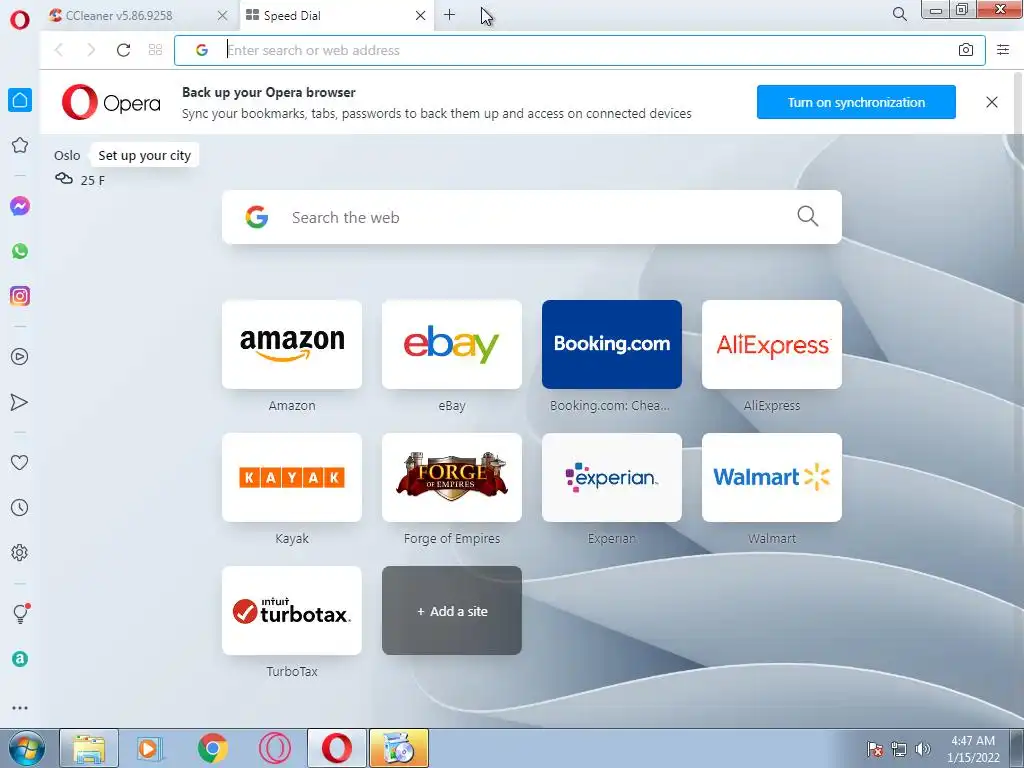
Task: Click the Oslo weather city label
Action: point(67,155)
